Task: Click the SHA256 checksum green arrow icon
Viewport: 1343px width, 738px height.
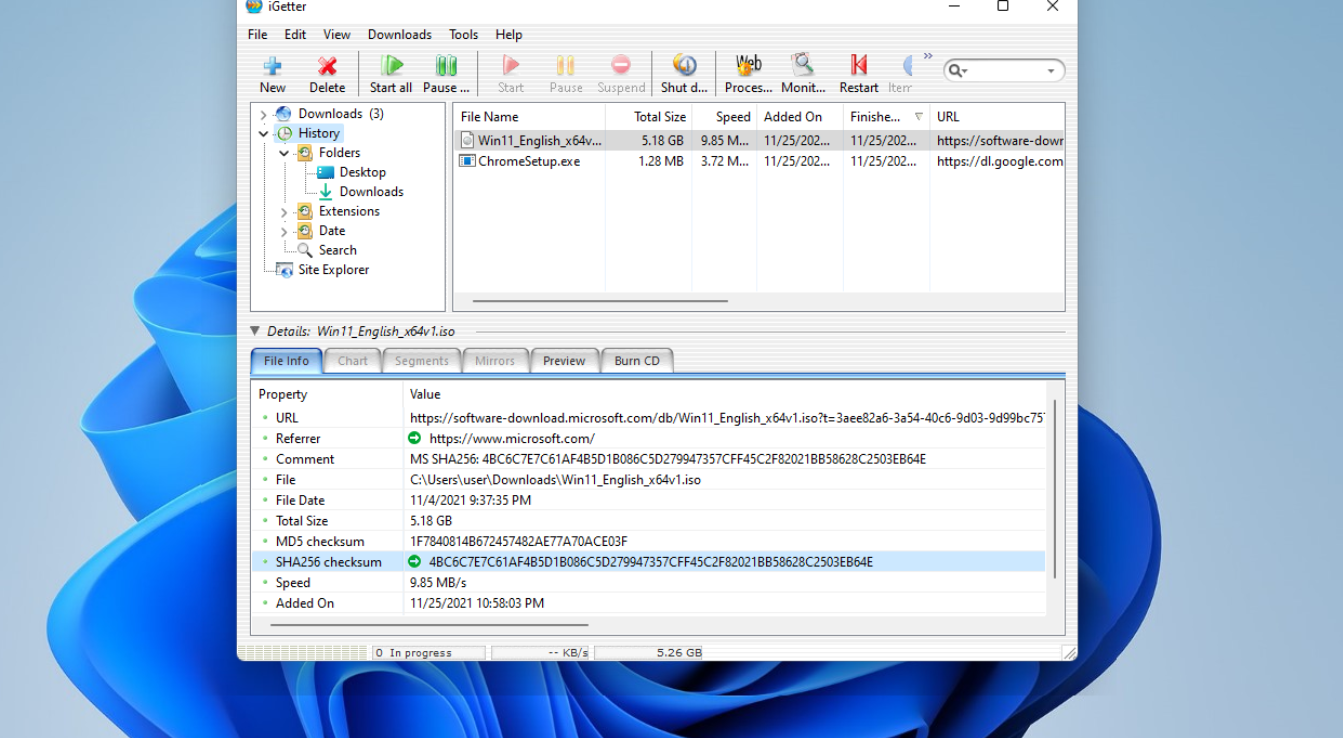Action: pos(415,562)
